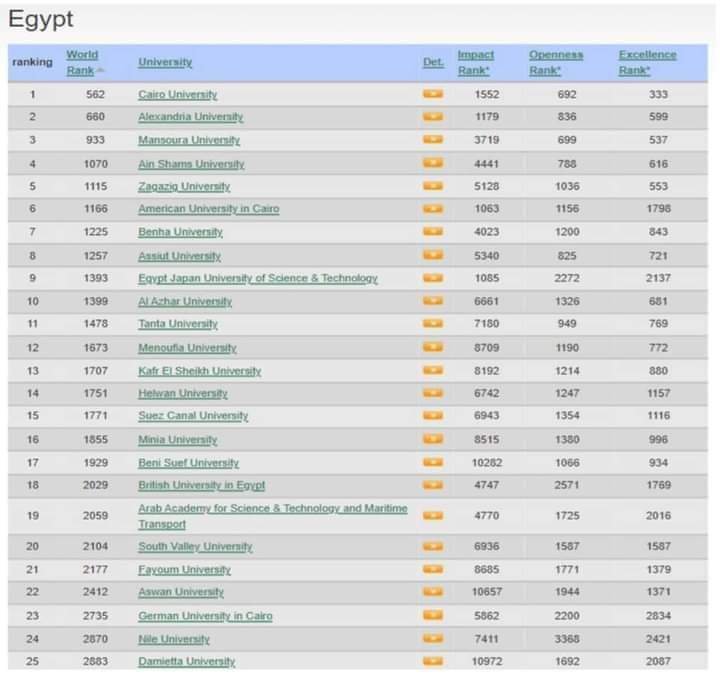The width and height of the screenshot is (720, 678).
Task: Open details icon for Al Azhar University
Action: tap(433, 301)
